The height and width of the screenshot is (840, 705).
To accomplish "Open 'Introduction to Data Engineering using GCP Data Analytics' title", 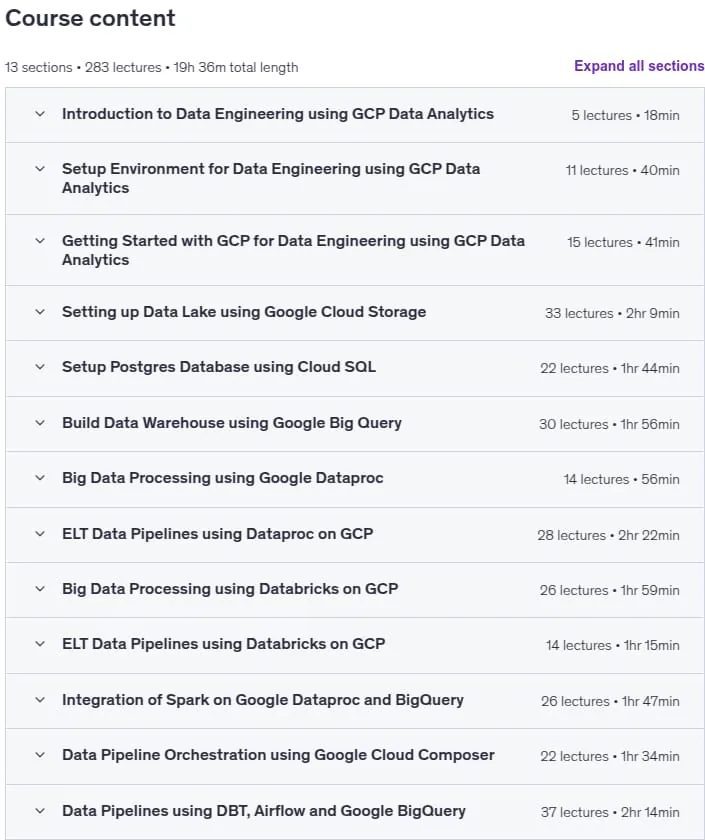I will coord(278,114).
